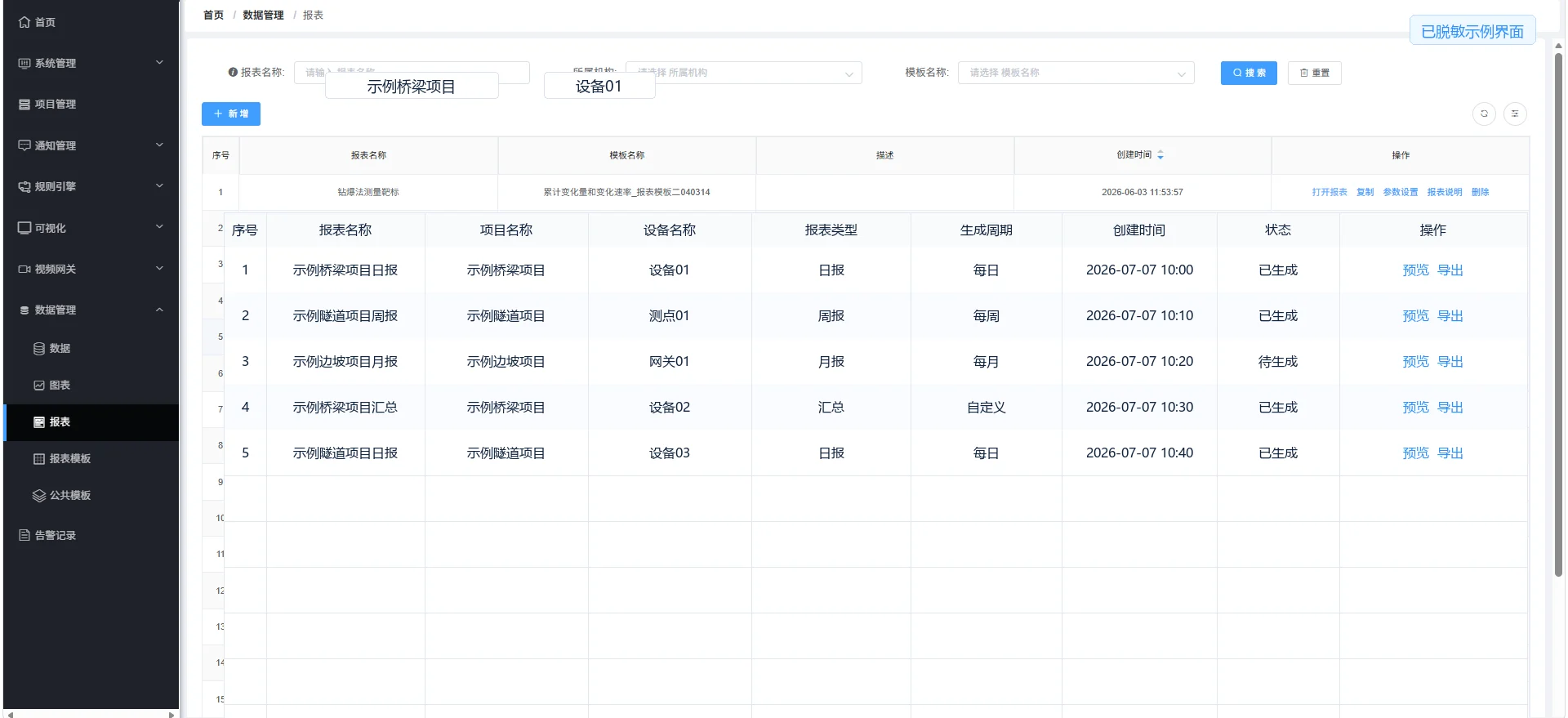Click the 规则引擎 sidebar icon
The image size is (1568, 718).
(24, 186)
